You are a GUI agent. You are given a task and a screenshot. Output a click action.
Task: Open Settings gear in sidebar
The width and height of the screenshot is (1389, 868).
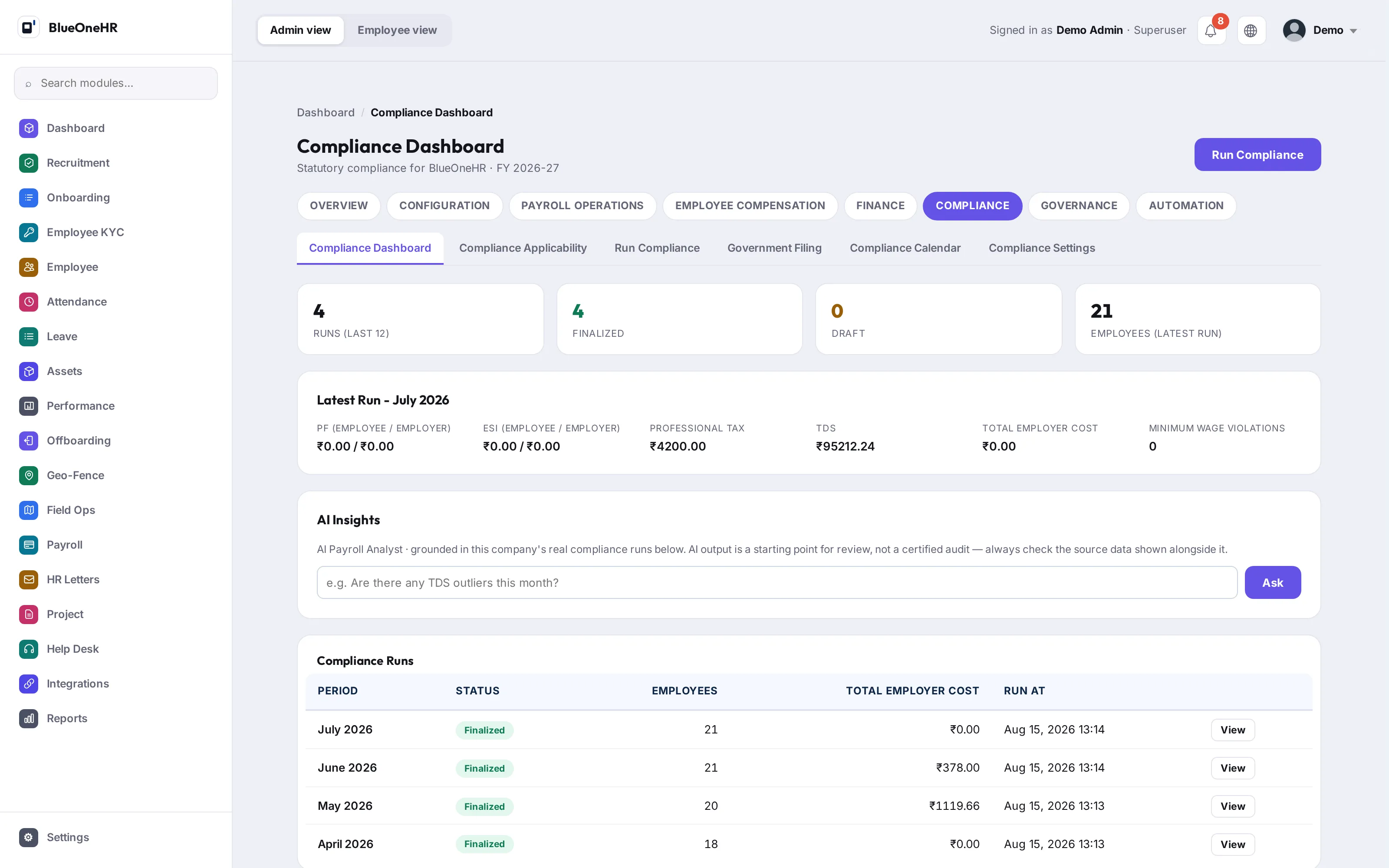tap(29, 838)
